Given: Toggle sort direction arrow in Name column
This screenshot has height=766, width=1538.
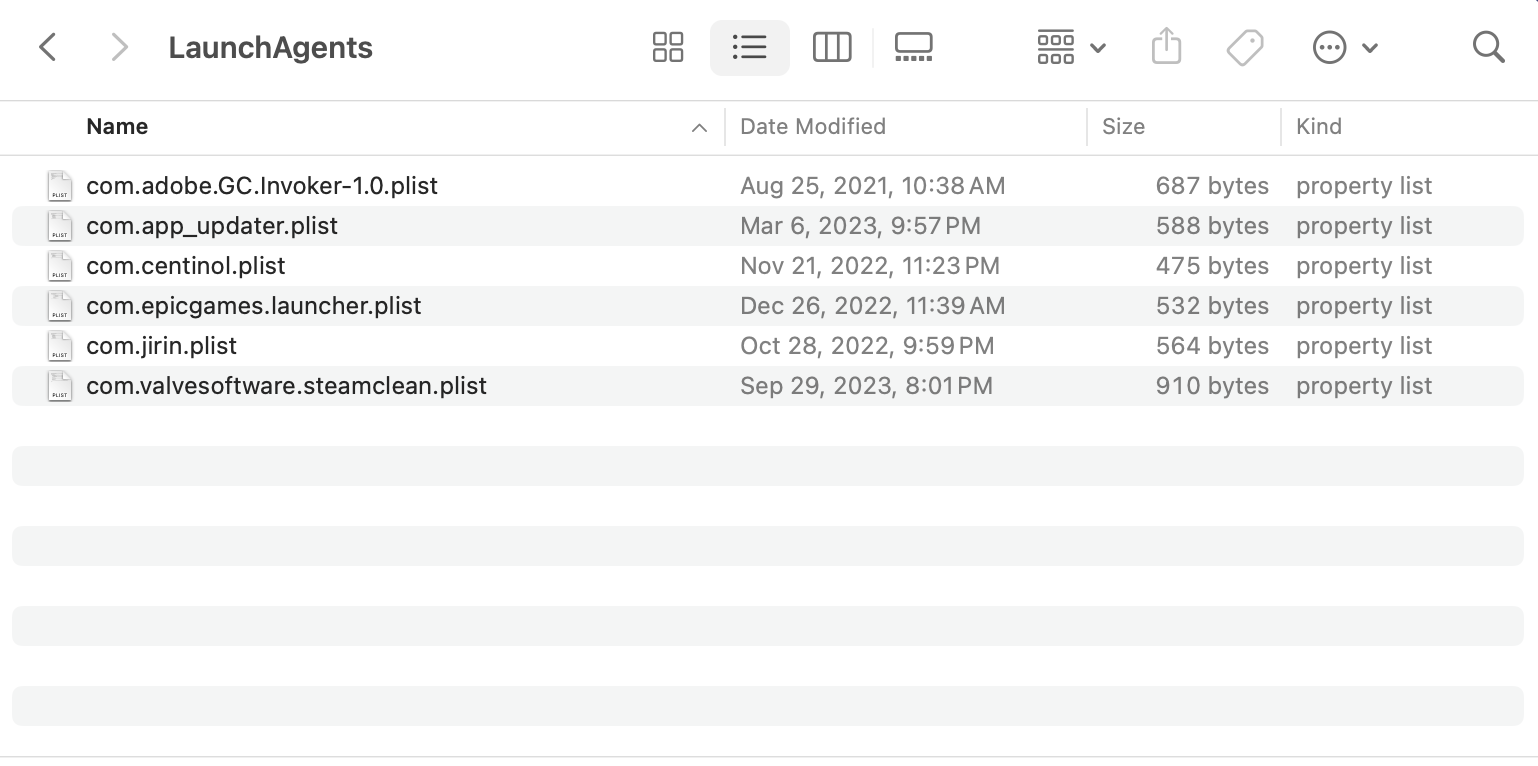Looking at the screenshot, I should pos(699,127).
